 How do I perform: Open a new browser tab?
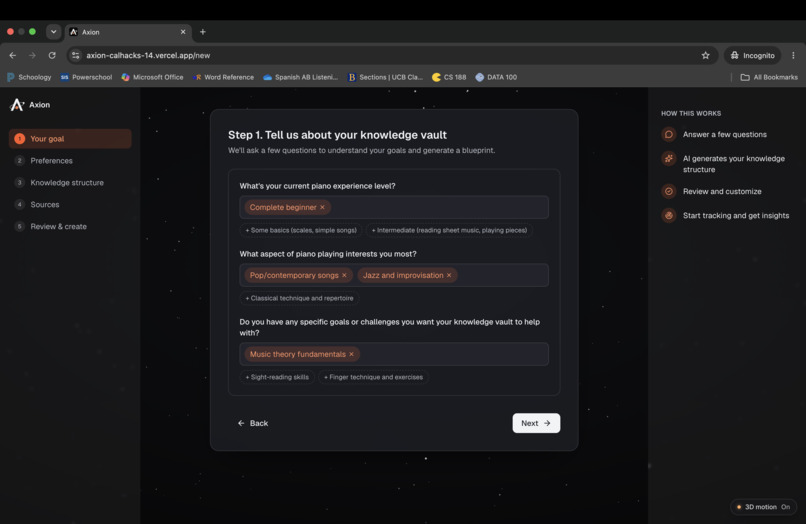pyautogui.click(x=203, y=32)
